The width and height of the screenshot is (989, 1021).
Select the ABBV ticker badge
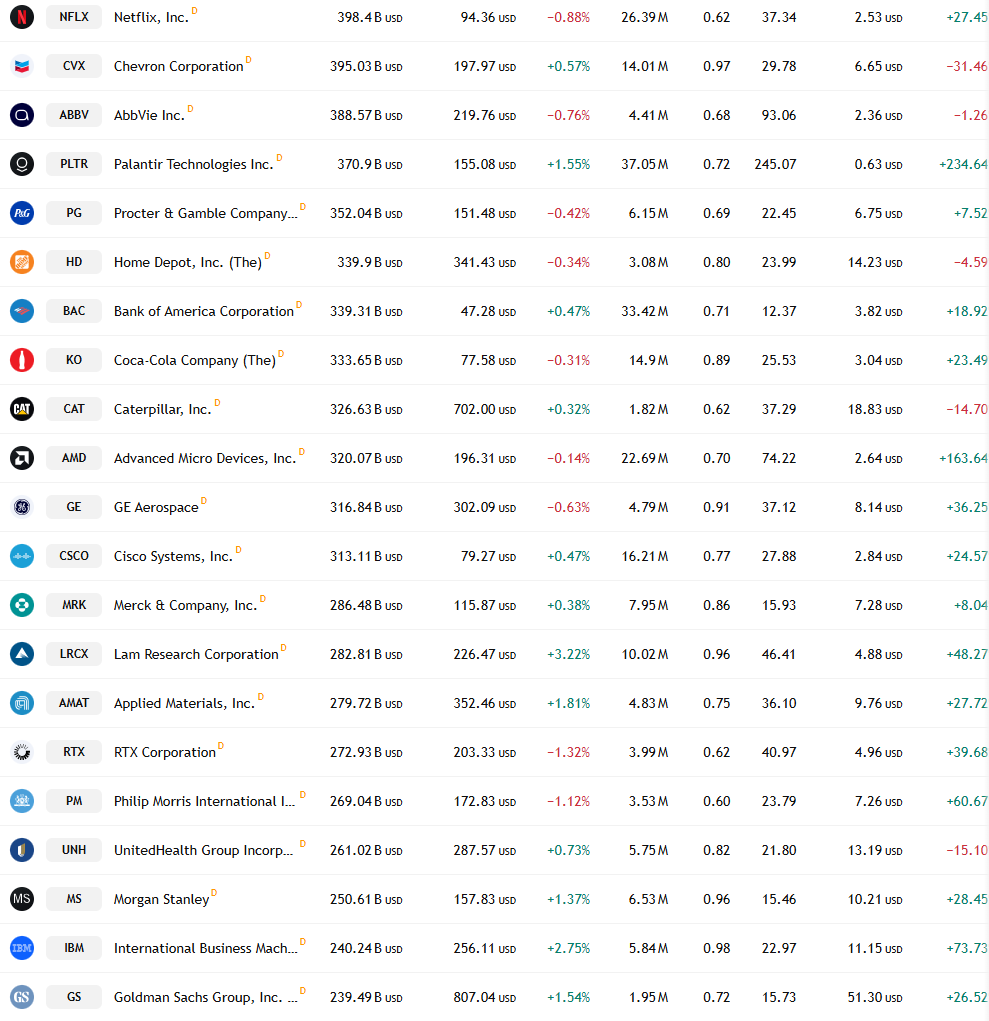(x=74, y=115)
